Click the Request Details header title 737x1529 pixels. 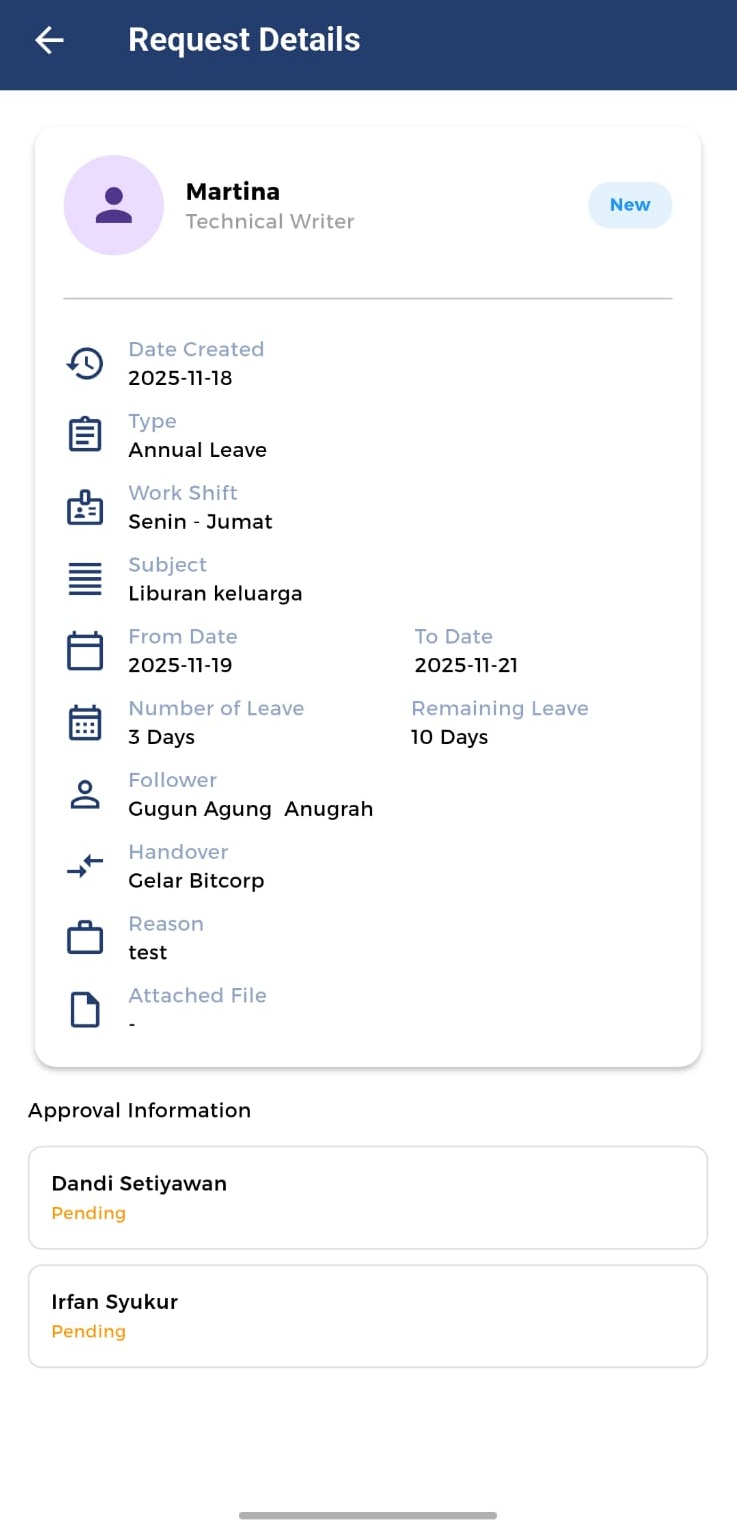244,40
